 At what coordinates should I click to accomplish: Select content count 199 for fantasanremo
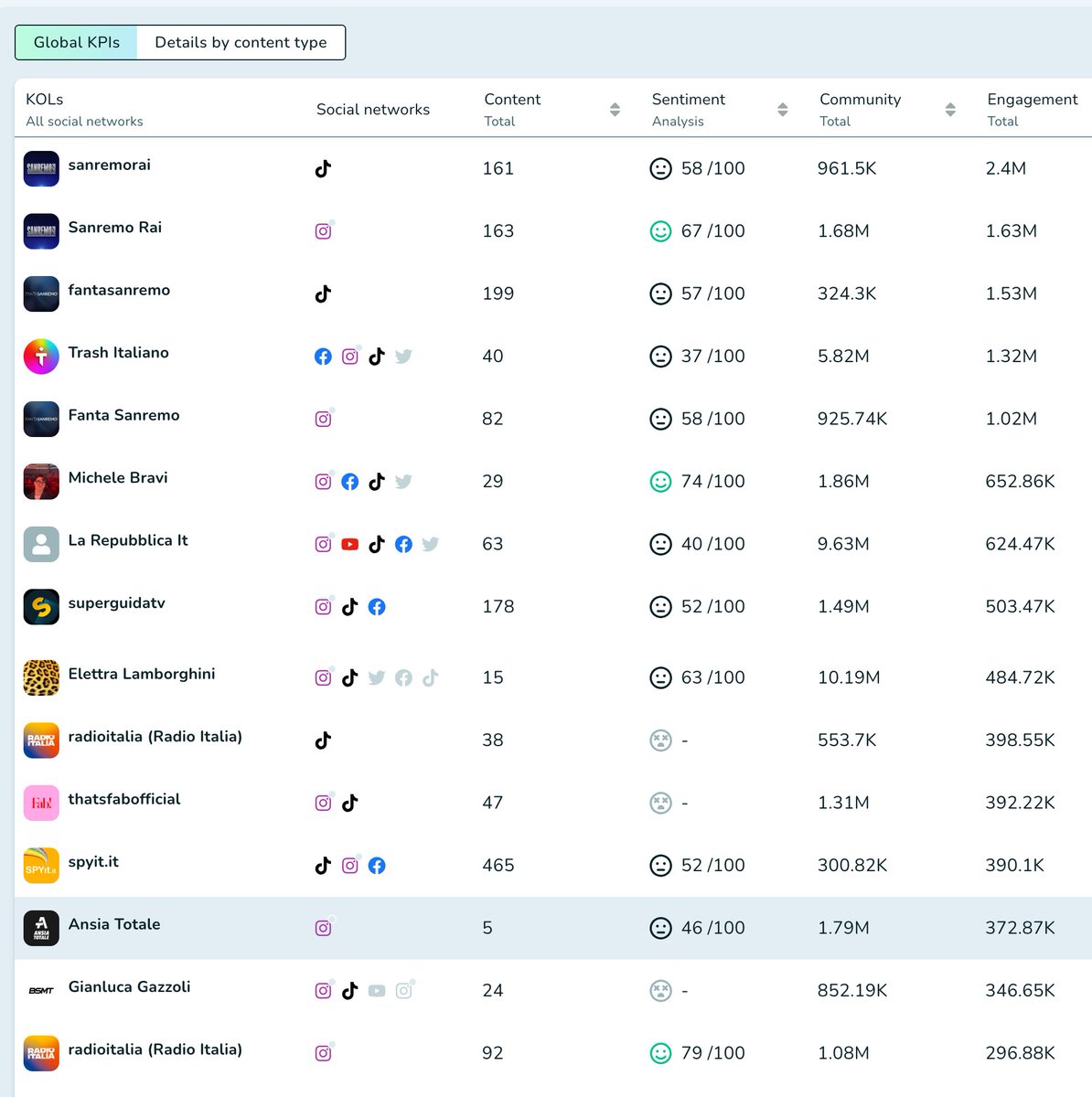(498, 293)
